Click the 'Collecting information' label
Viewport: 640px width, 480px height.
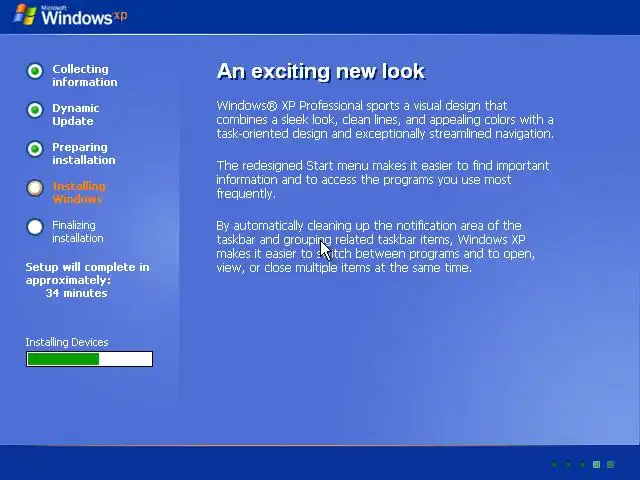pos(84,76)
